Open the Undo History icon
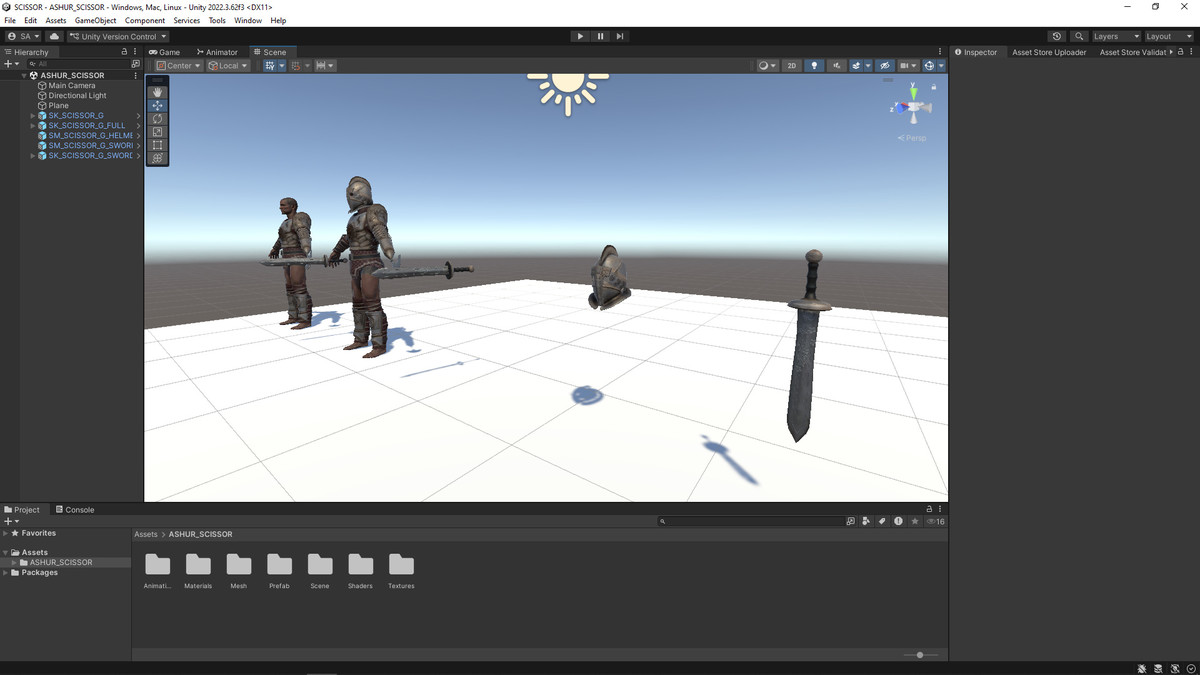The height and width of the screenshot is (675, 1200). 1057,36
